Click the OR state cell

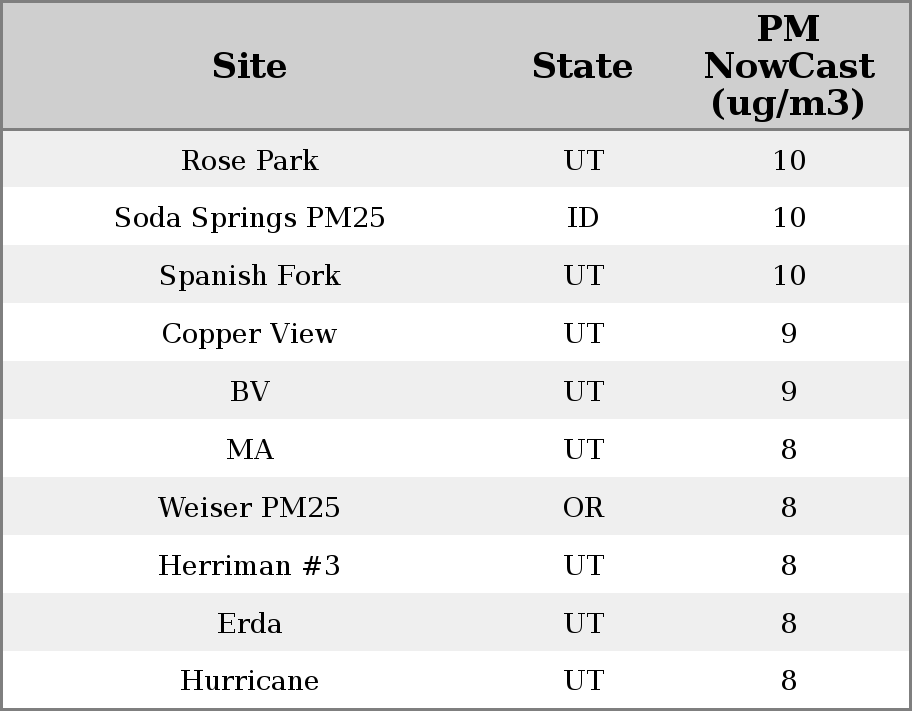(x=583, y=508)
